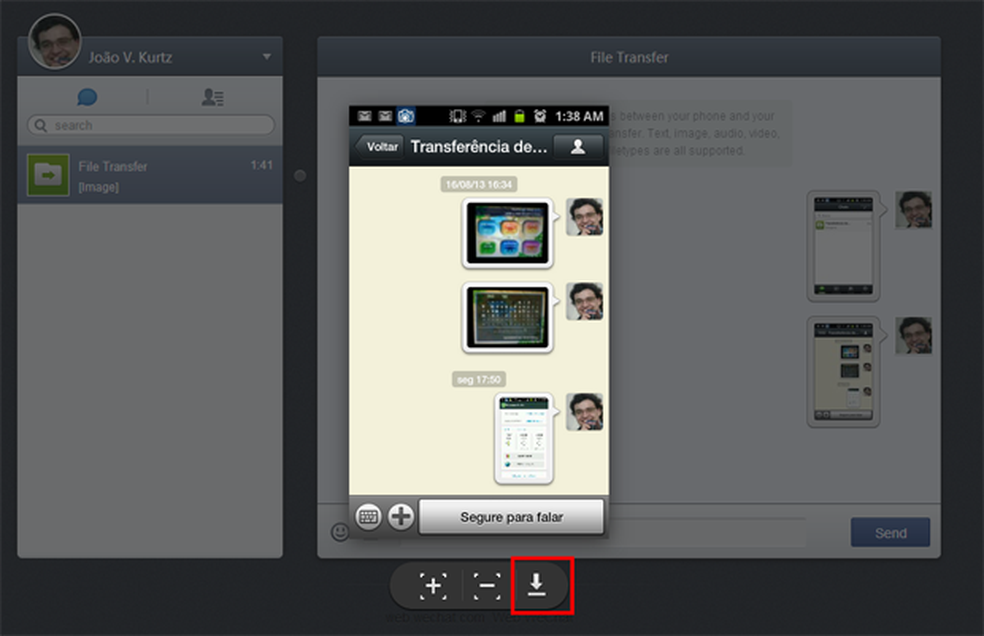The image size is (984, 636).
Task: Select the File Transfer header title
Action: point(627,57)
